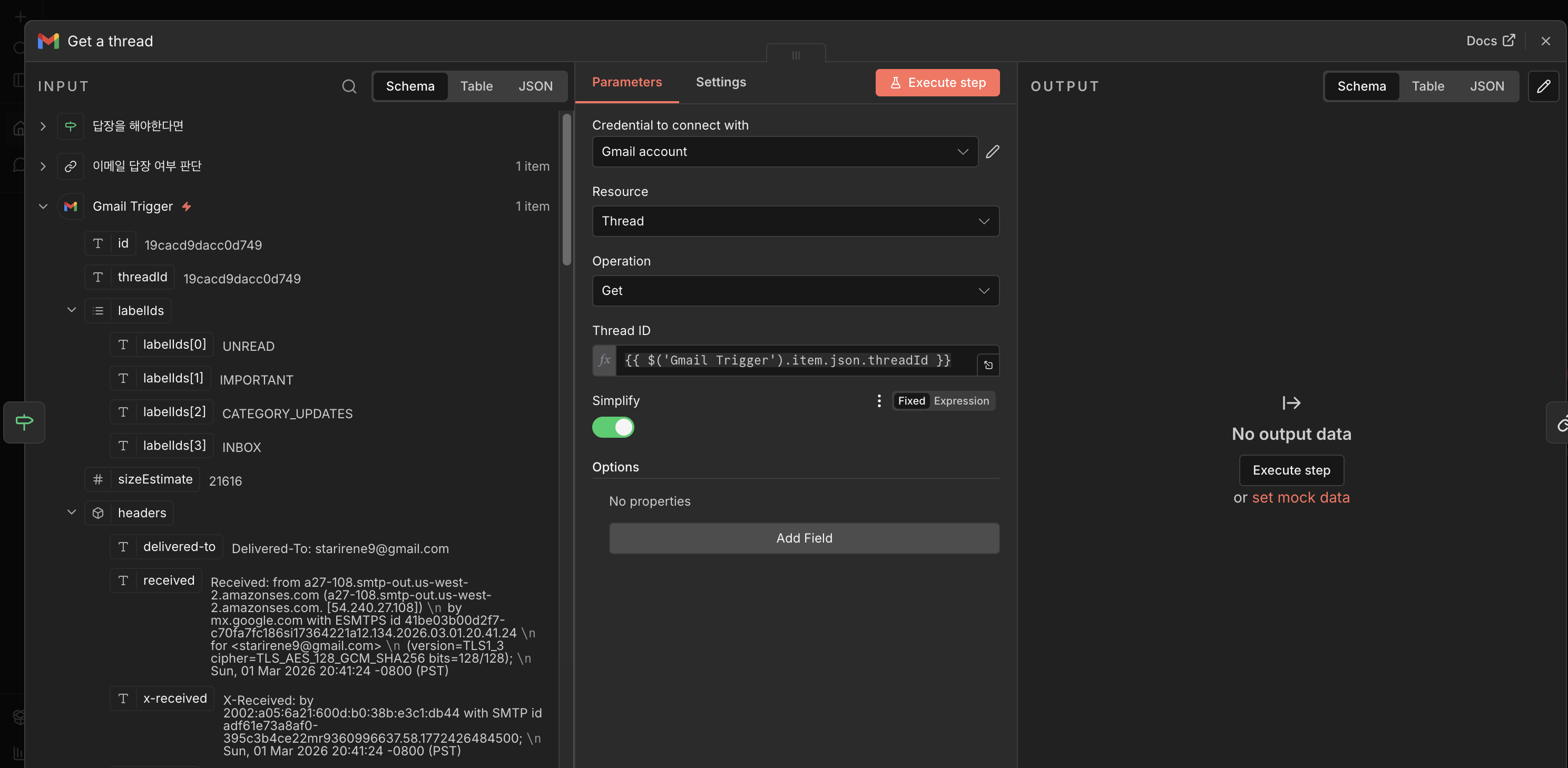Click the drag handle at top center

[796, 55]
